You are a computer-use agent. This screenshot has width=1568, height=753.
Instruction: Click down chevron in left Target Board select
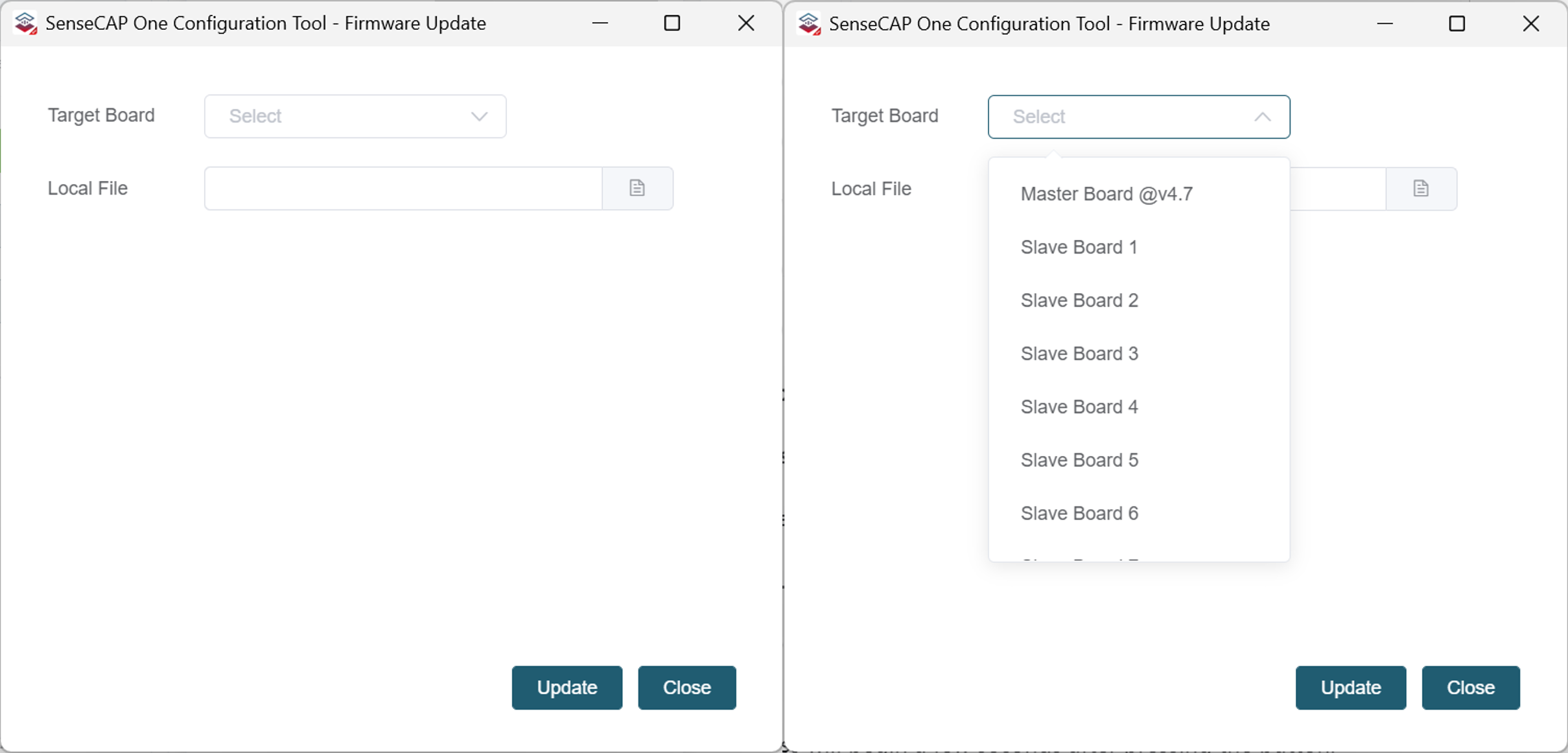(x=479, y=116)
